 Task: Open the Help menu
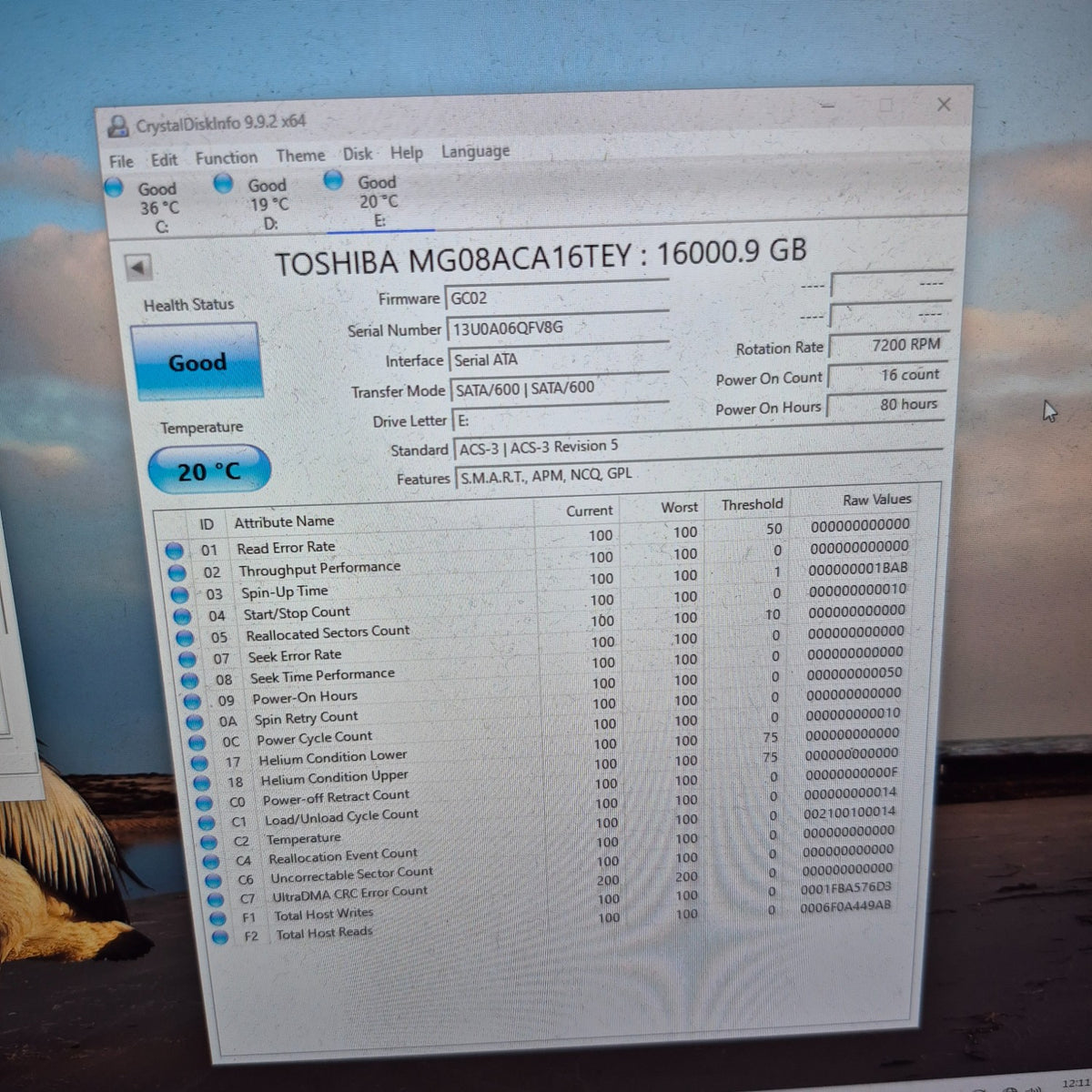[407, 153]
